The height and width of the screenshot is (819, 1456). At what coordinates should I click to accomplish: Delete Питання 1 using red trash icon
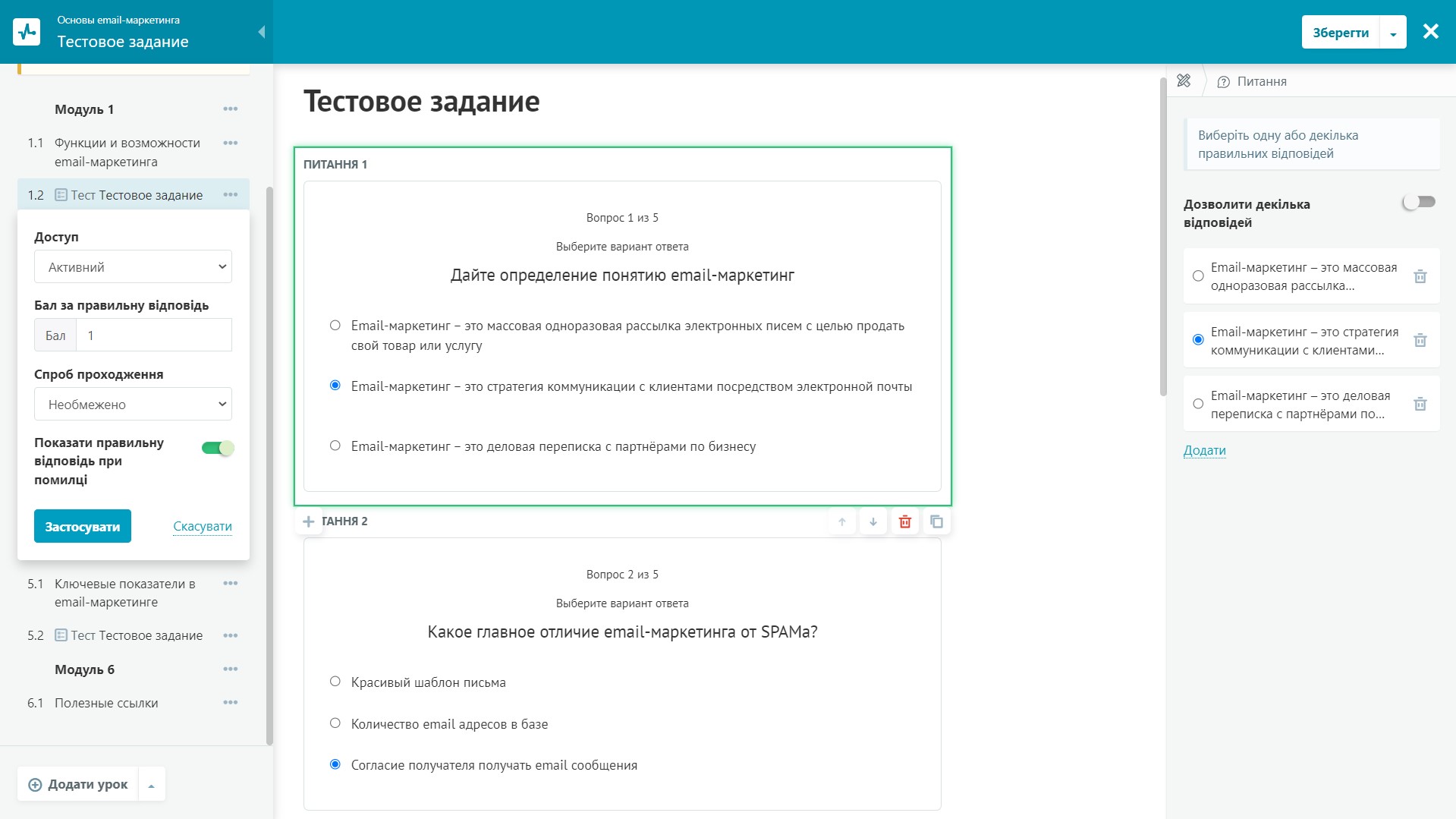coord(904,522)
